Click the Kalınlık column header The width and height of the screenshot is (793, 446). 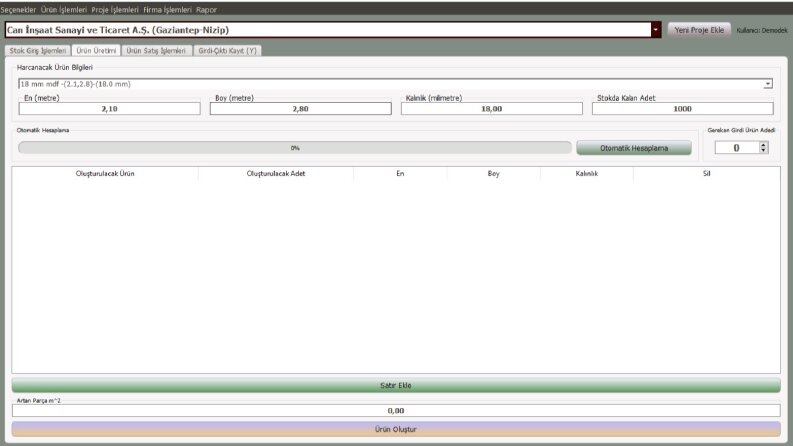click(x=587, y=173)
